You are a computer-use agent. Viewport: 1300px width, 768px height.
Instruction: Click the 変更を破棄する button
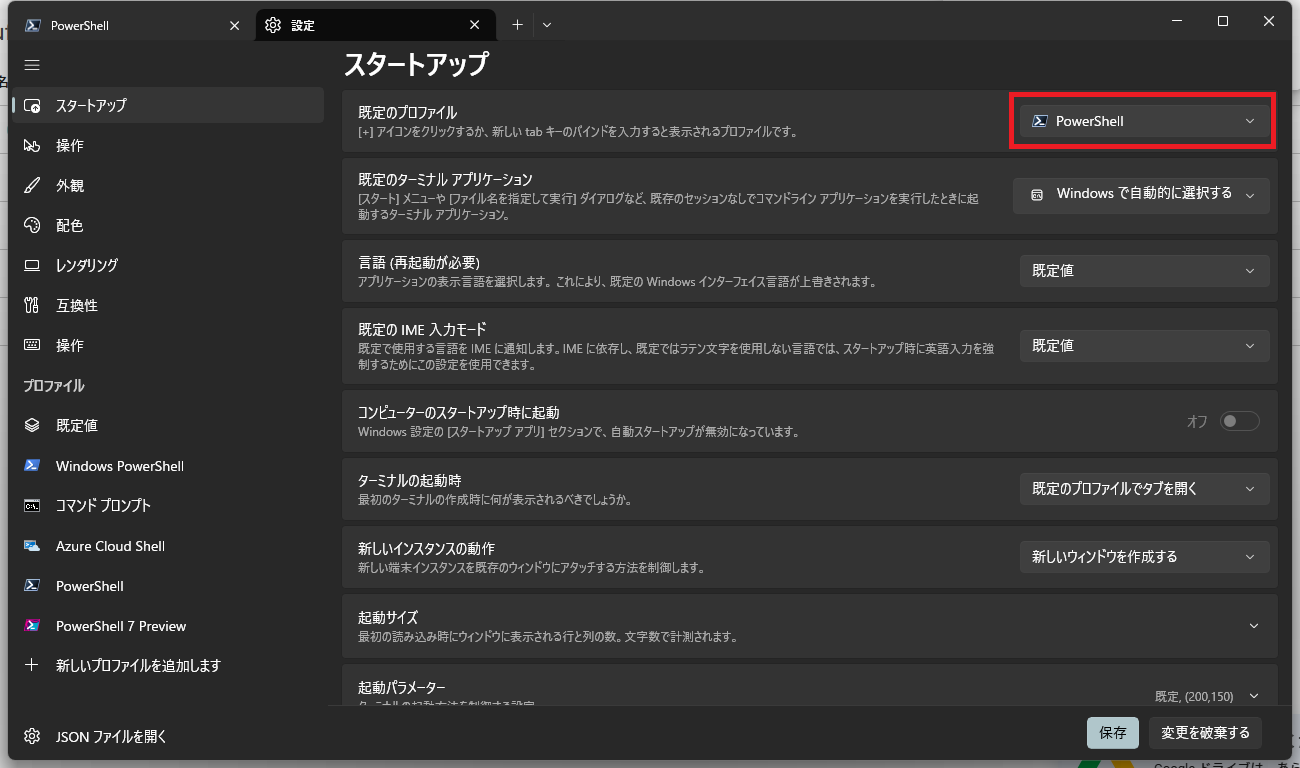[1205, 733]
